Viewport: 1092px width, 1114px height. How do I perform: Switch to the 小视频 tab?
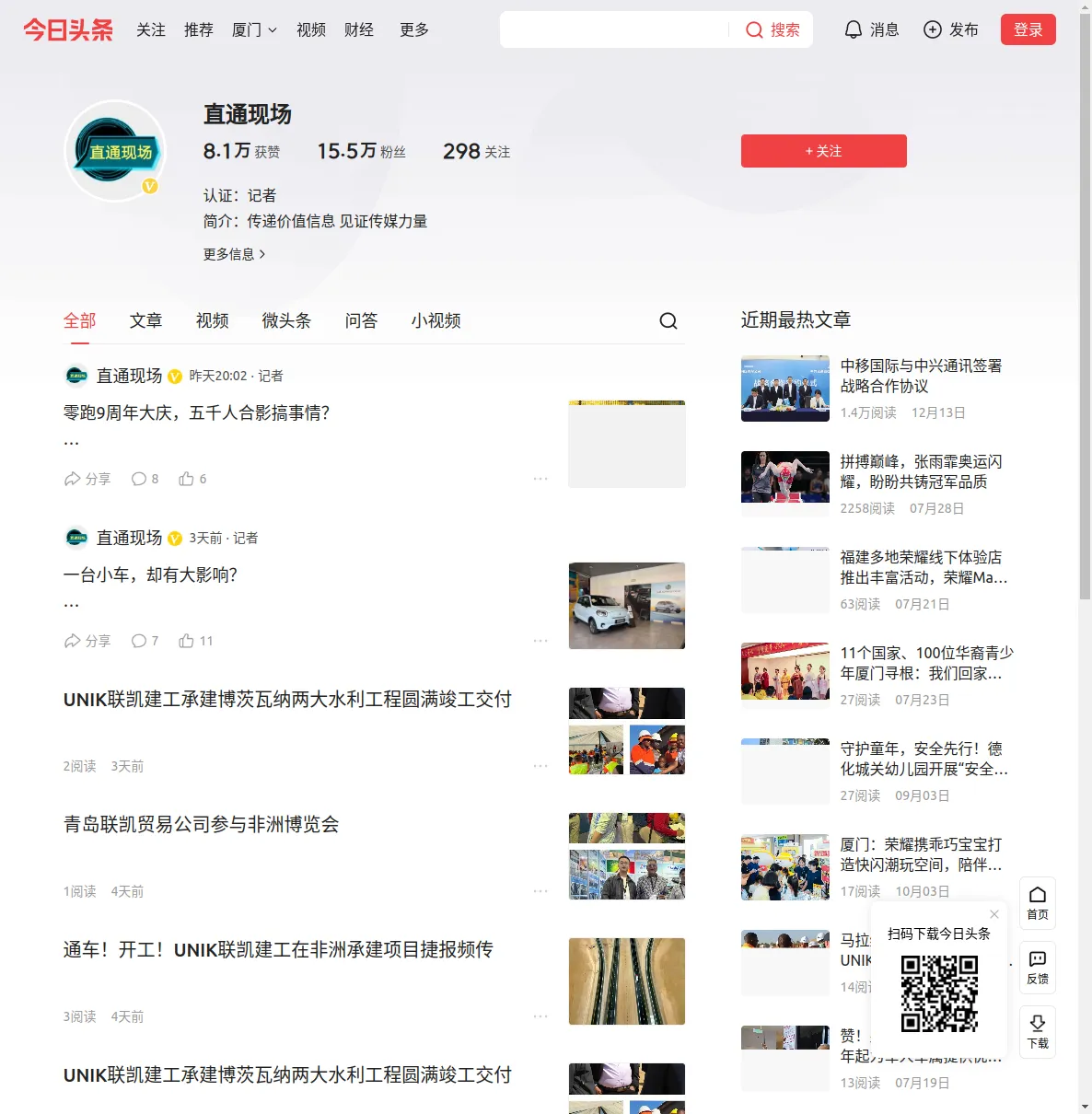pos(436,320)
